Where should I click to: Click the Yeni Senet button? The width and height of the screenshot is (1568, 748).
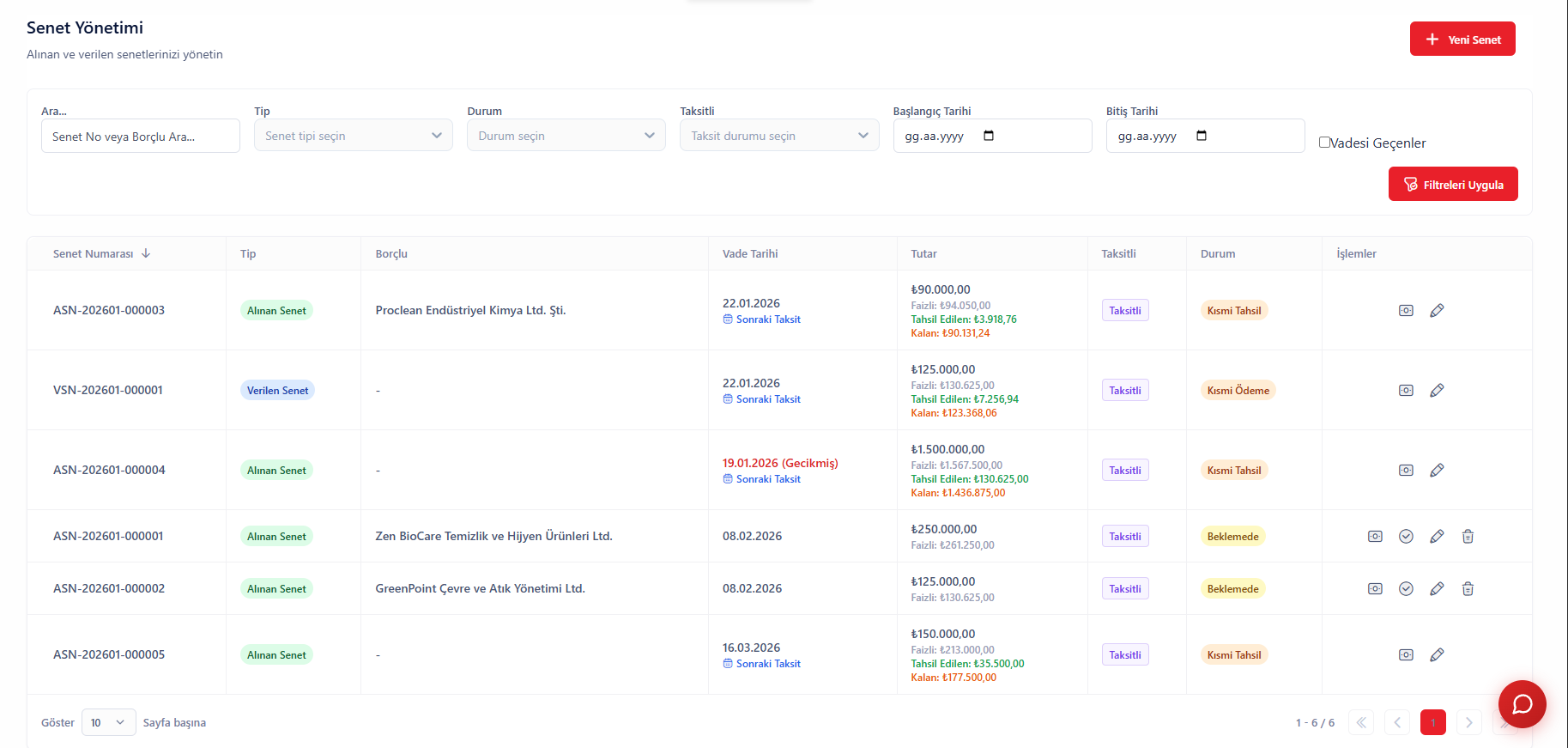click(1462, 40)
